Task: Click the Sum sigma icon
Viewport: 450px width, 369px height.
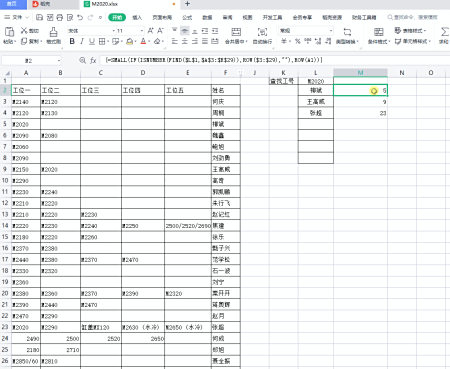Action: coord(444,32)
